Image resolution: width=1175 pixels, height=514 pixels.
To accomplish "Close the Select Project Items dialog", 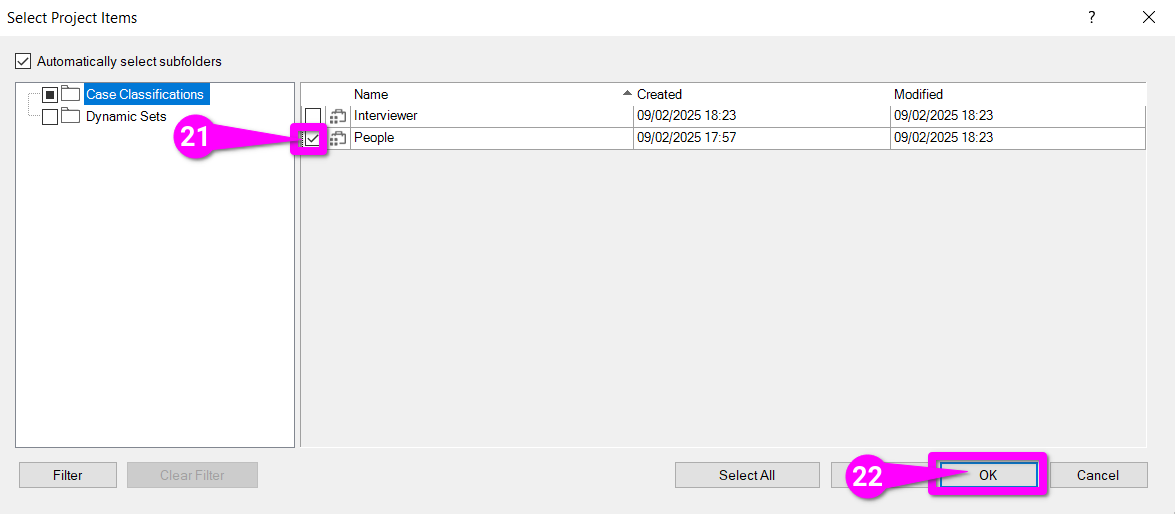I will [1148, 17].
